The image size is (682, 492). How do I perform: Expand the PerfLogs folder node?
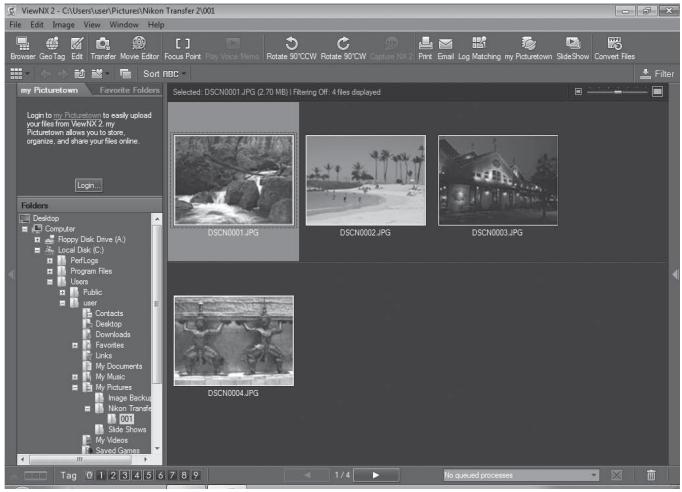[x=50, y=261]
